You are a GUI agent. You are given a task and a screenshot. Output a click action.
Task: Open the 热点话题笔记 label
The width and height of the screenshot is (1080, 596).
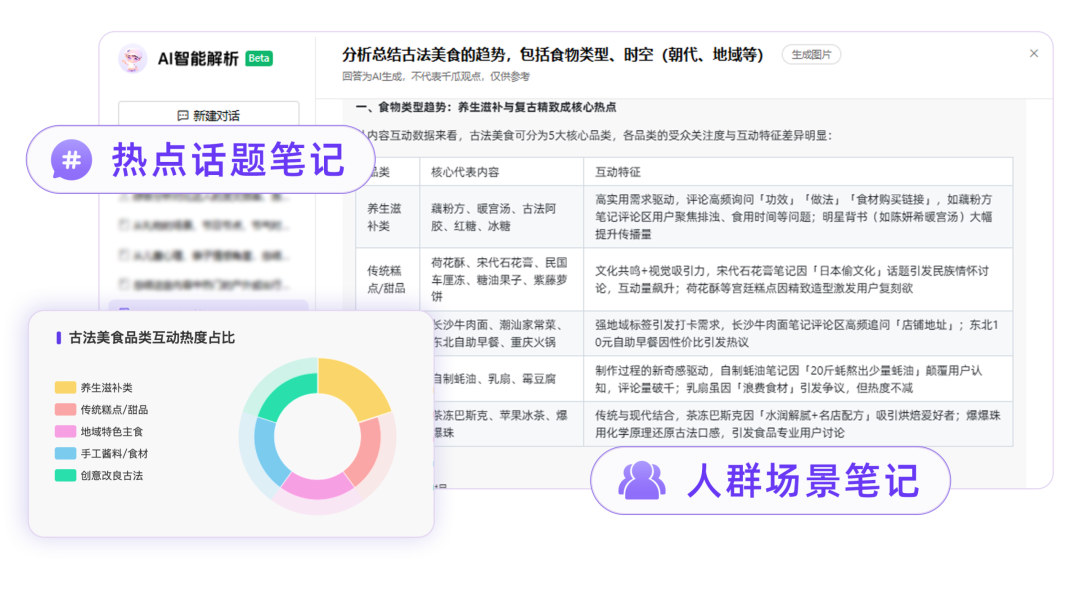pos(228,160)
